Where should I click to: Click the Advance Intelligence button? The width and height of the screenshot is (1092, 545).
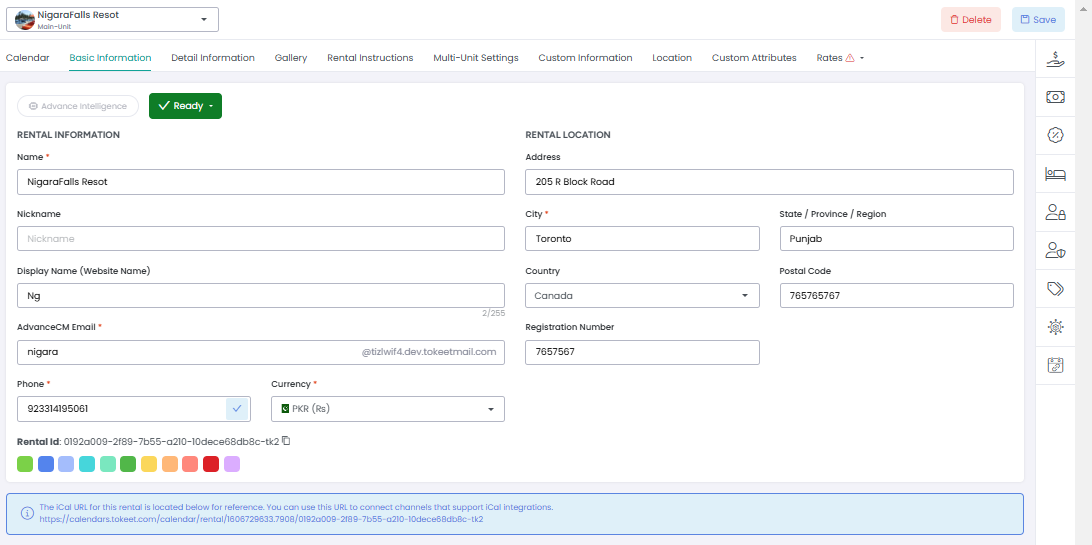(78, 106)
